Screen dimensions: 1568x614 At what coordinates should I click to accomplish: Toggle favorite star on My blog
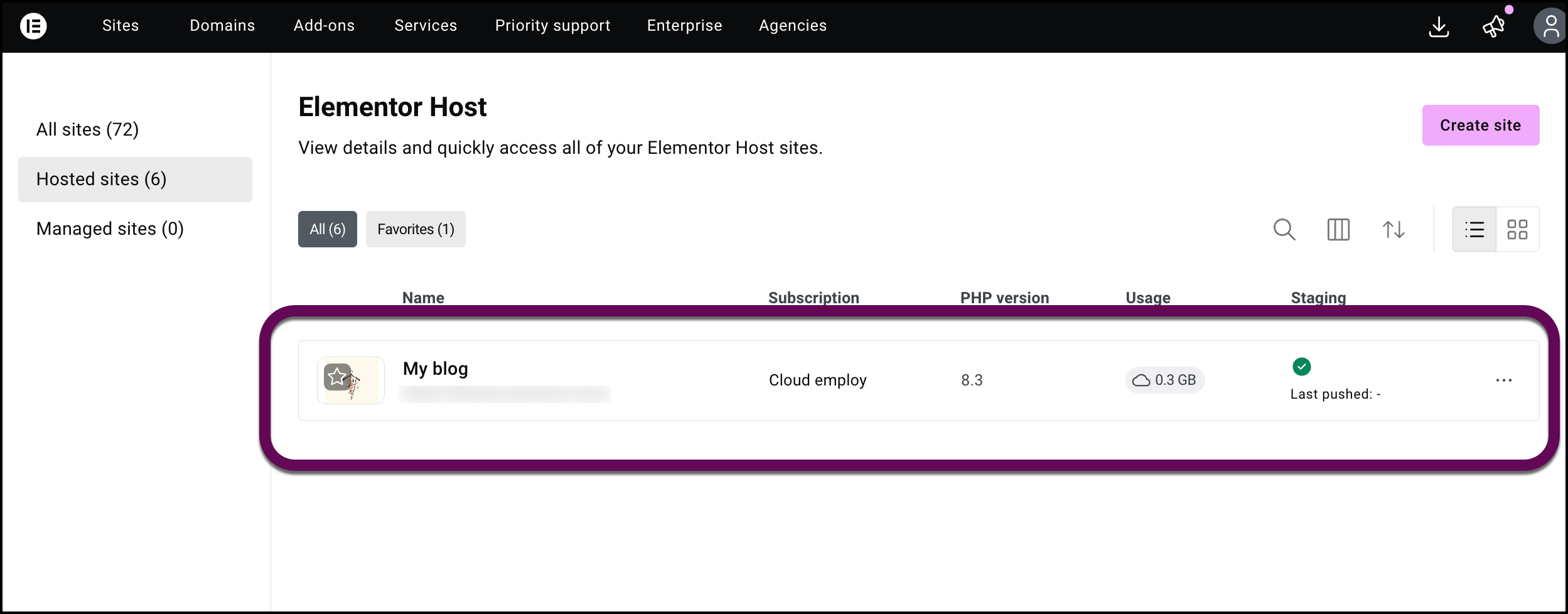tap(337, 377)
